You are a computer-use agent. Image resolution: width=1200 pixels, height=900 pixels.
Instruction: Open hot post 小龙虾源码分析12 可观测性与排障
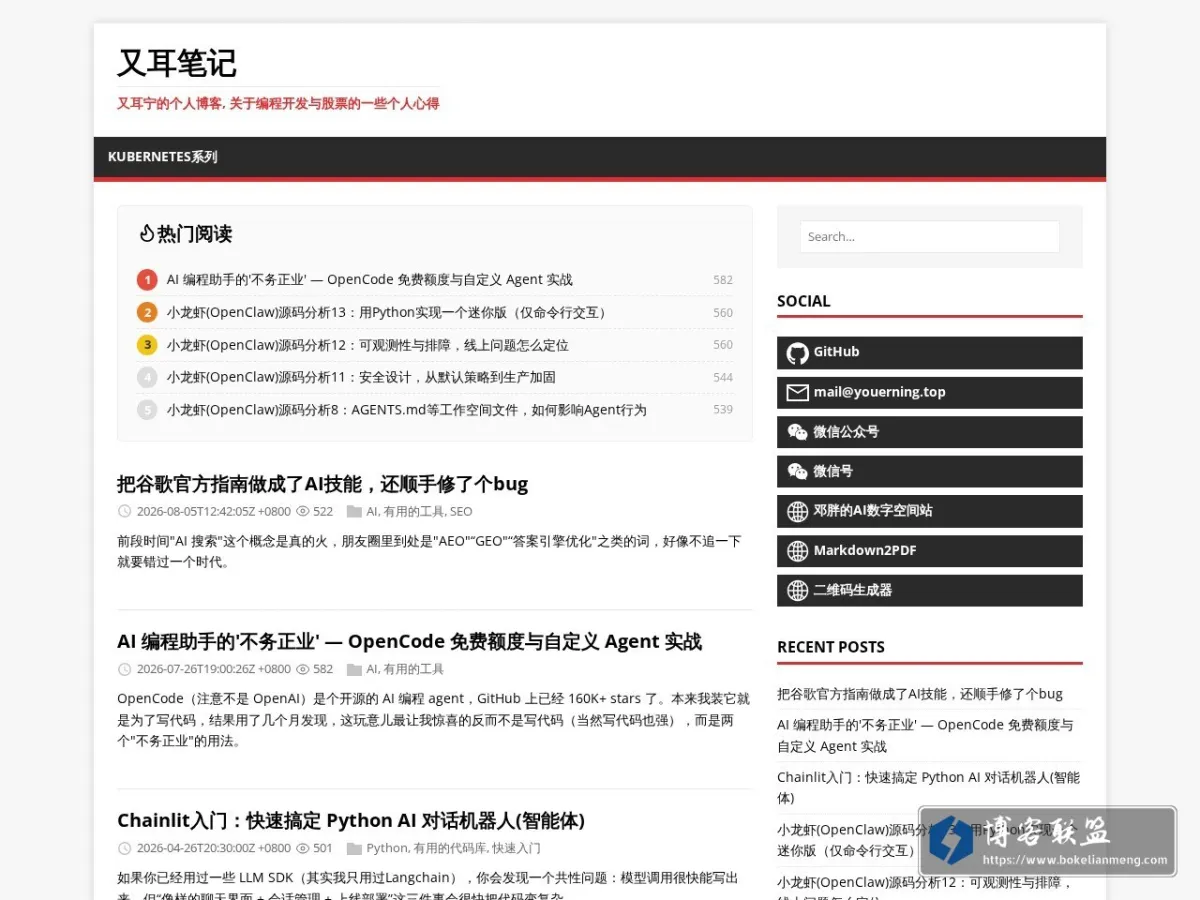[x=367, y=345]
